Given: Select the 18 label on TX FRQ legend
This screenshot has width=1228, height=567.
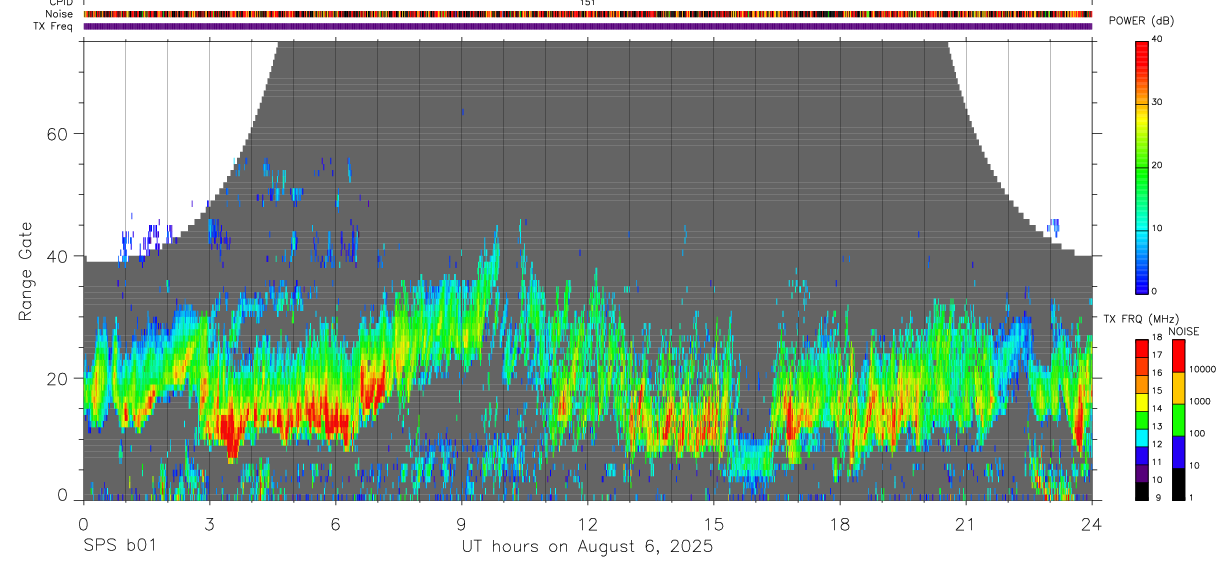Looking at the screenshot, I should (x=1157, y=337).
